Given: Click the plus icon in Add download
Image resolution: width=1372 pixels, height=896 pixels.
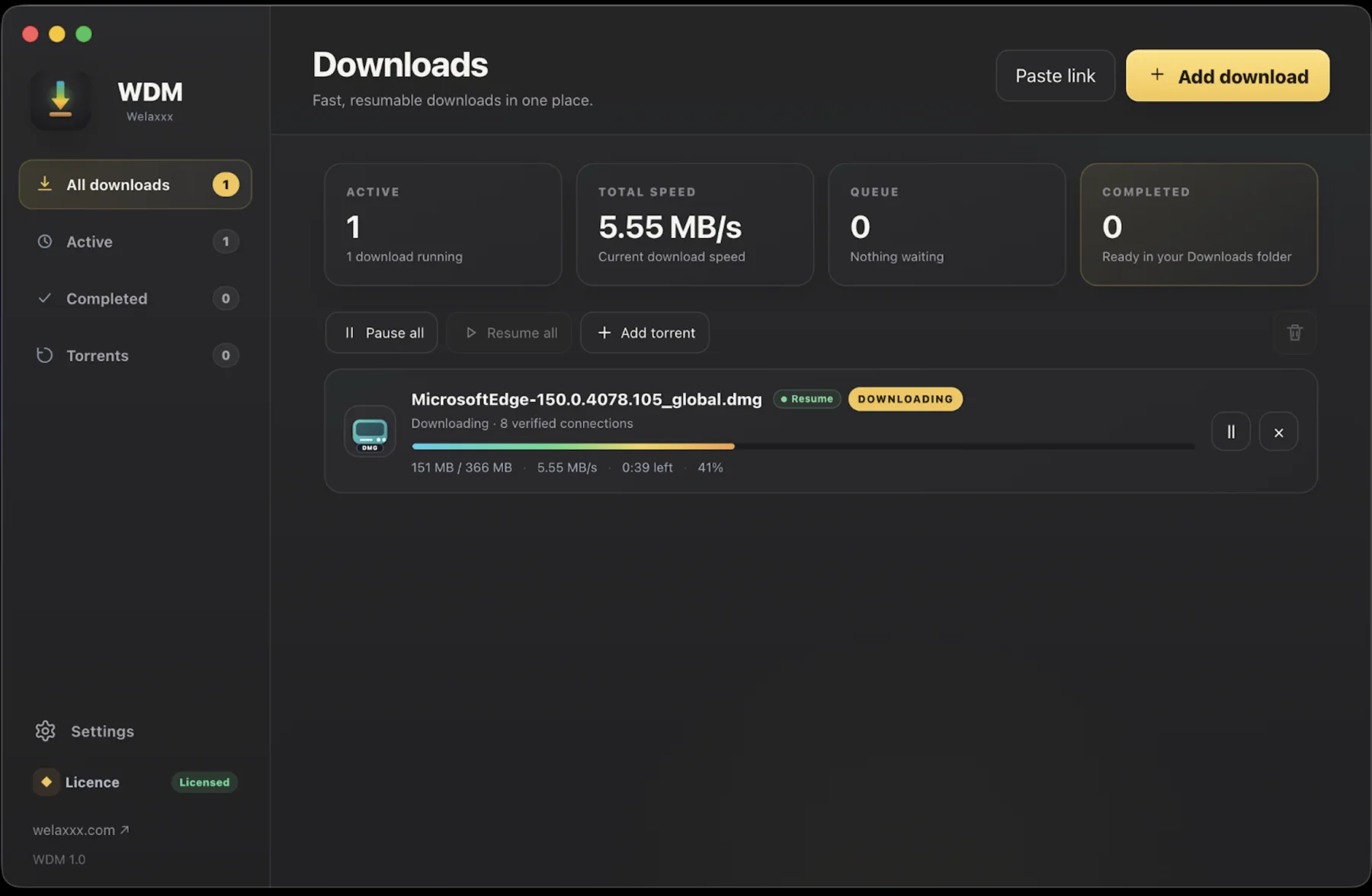Looking at the screenshot, I should point(1157,74).
